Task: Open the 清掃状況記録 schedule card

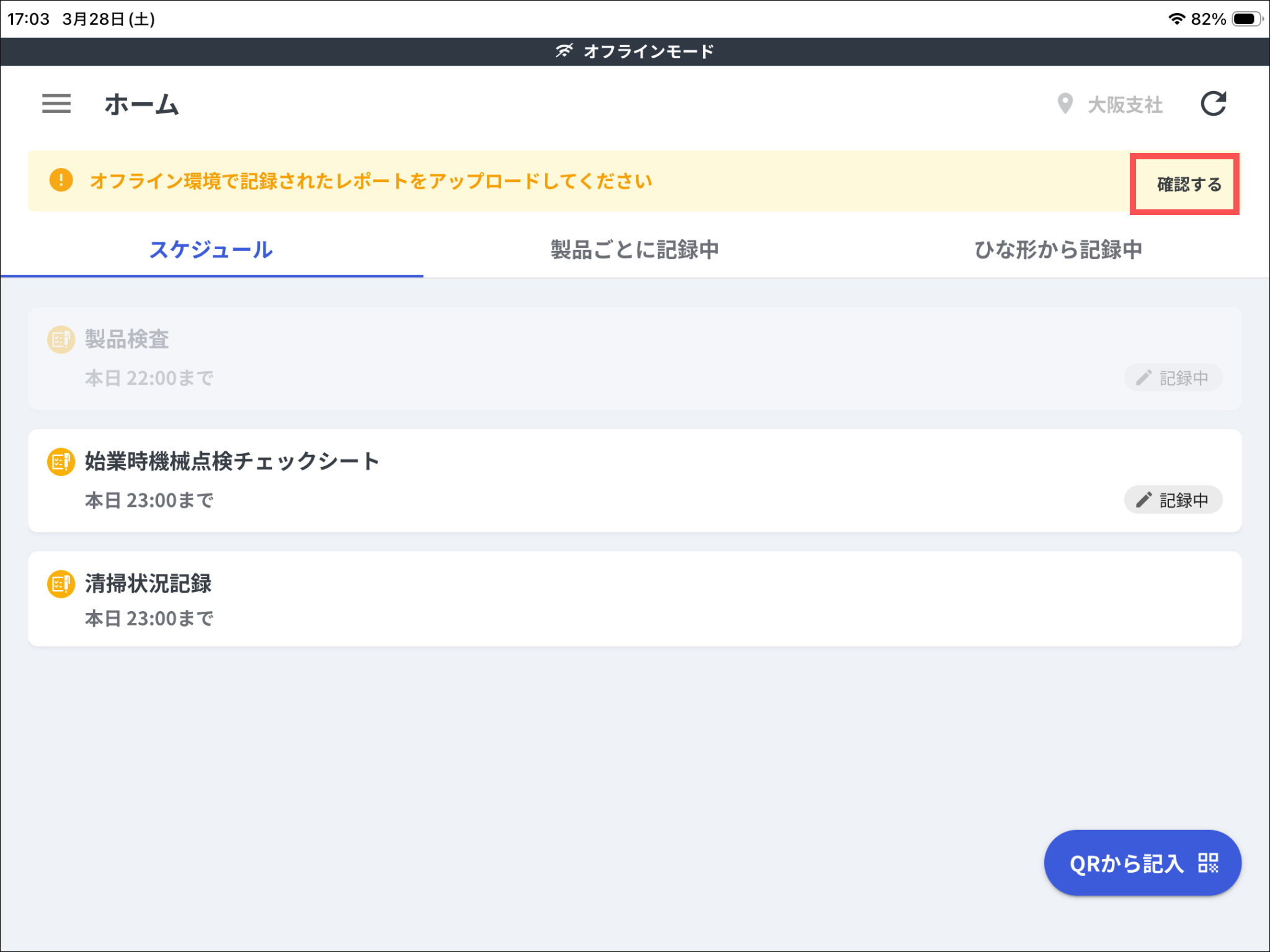Action: [x=634, y=599]
